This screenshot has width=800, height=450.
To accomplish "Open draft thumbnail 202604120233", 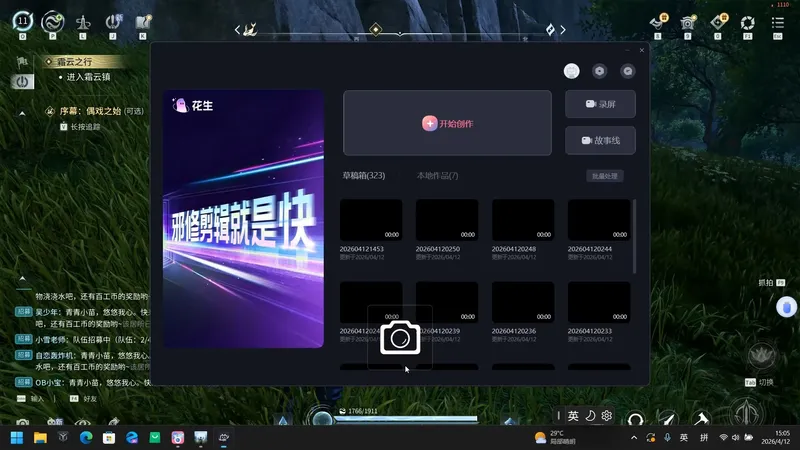I will (x=599, y=302).
